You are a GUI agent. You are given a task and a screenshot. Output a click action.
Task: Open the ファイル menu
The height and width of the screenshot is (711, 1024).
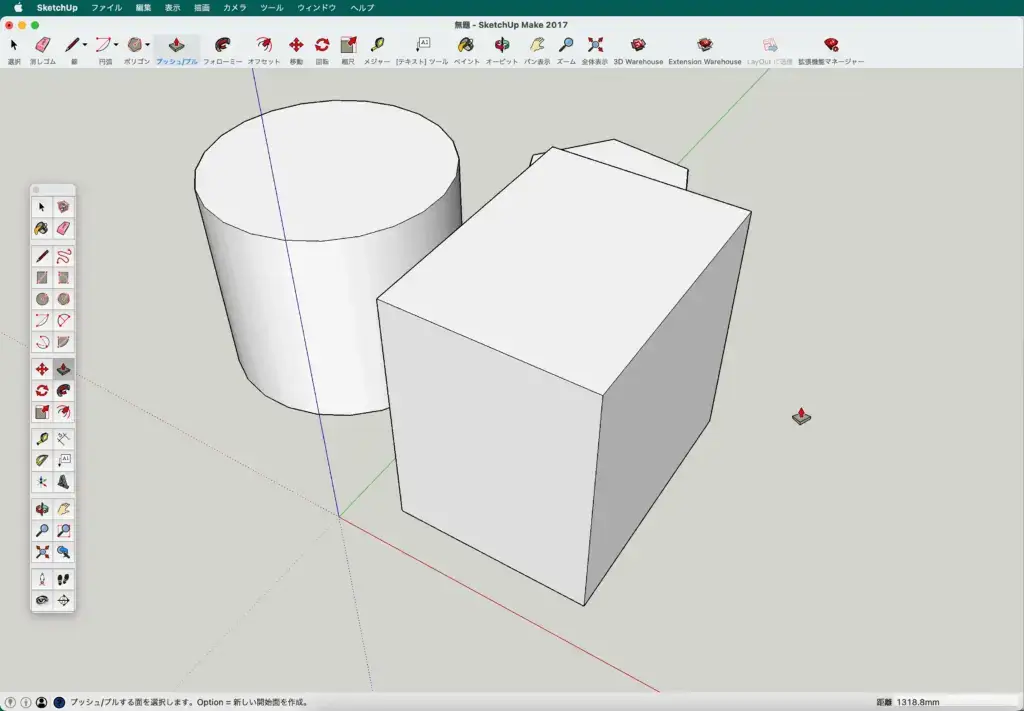click(106, 8)
